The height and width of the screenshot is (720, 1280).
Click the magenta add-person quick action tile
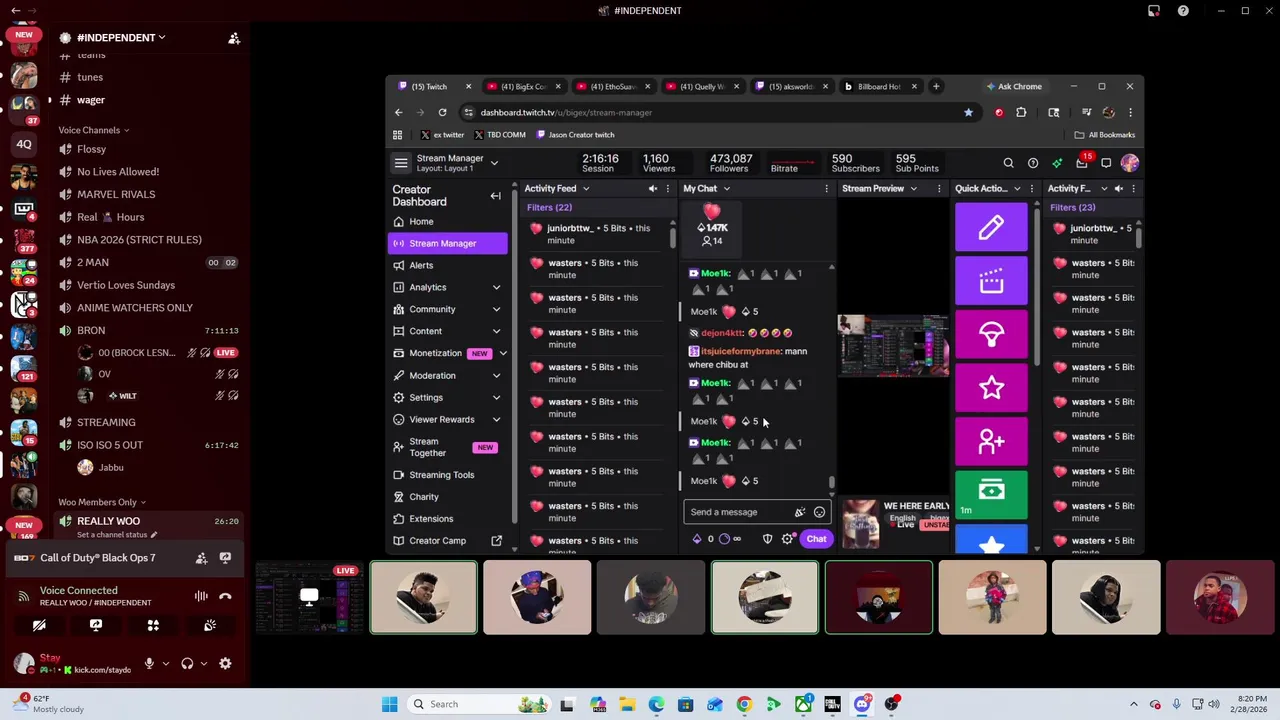tap(991, 441)
